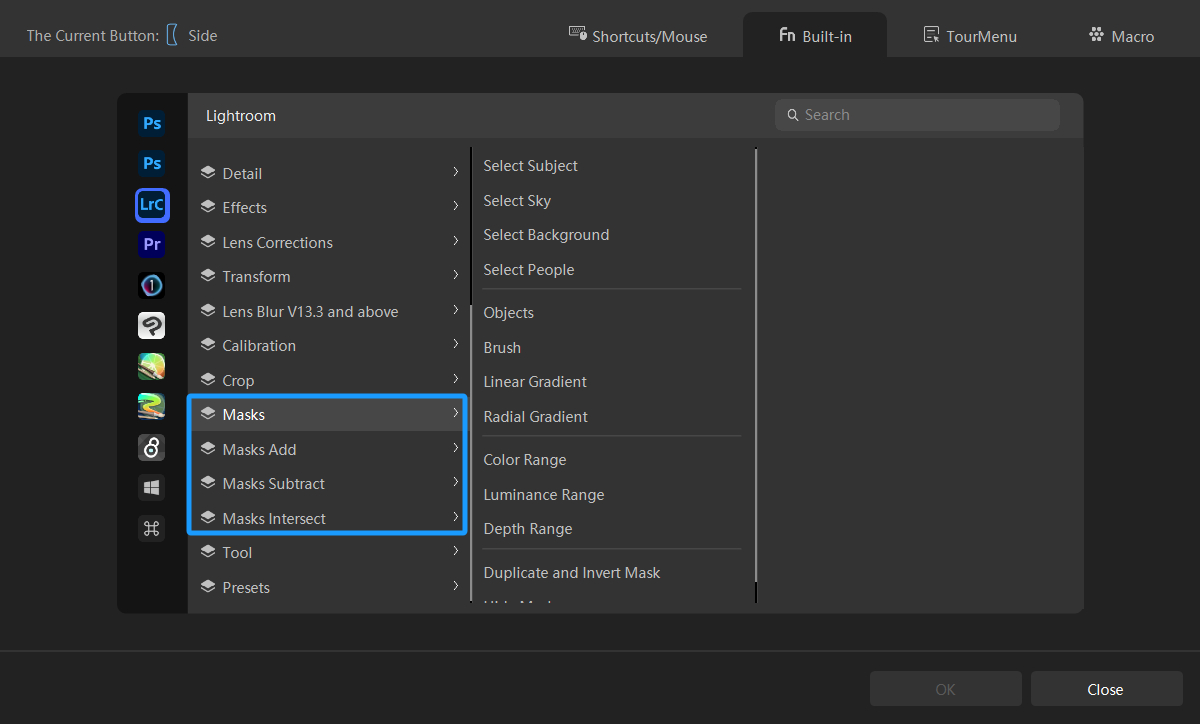Open the Macro tab

[1121, 35]
